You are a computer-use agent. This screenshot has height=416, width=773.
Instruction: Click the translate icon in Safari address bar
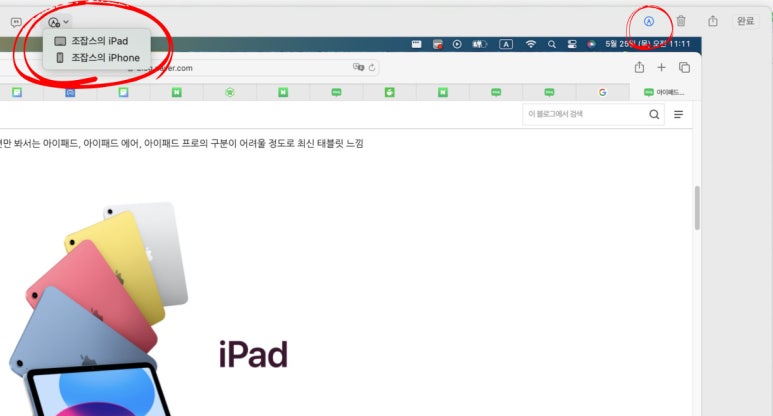tap(358, 68)
